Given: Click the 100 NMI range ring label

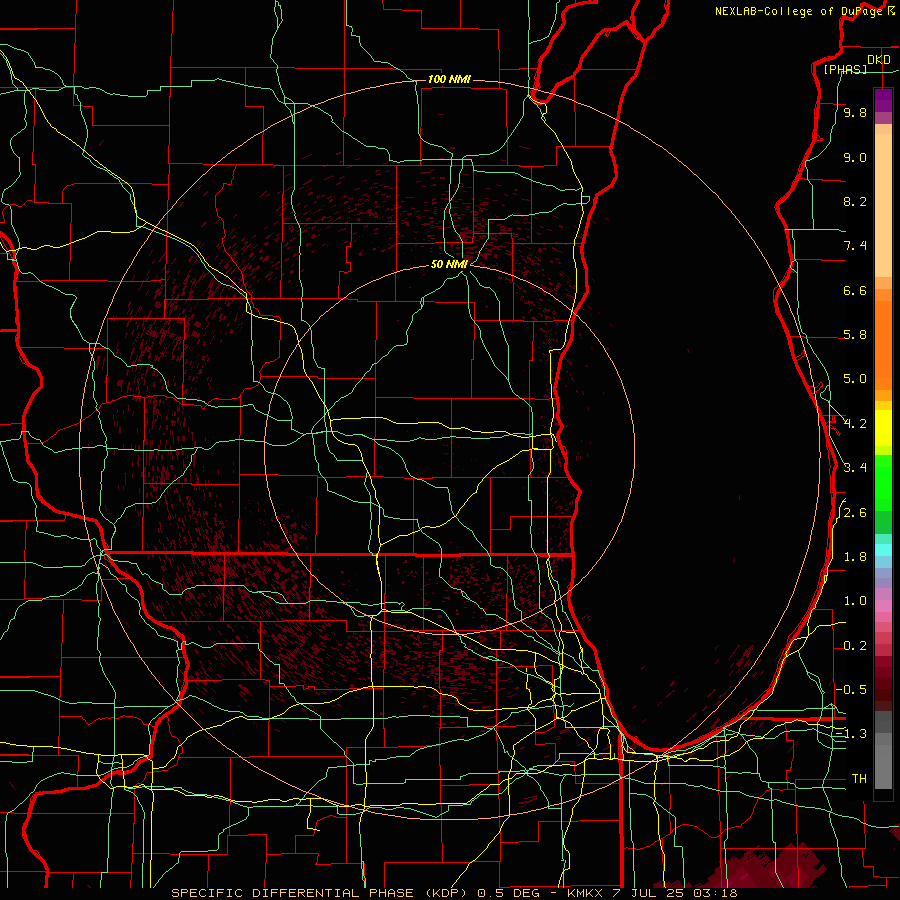Looking at the screenshot, I should point(449,79).
